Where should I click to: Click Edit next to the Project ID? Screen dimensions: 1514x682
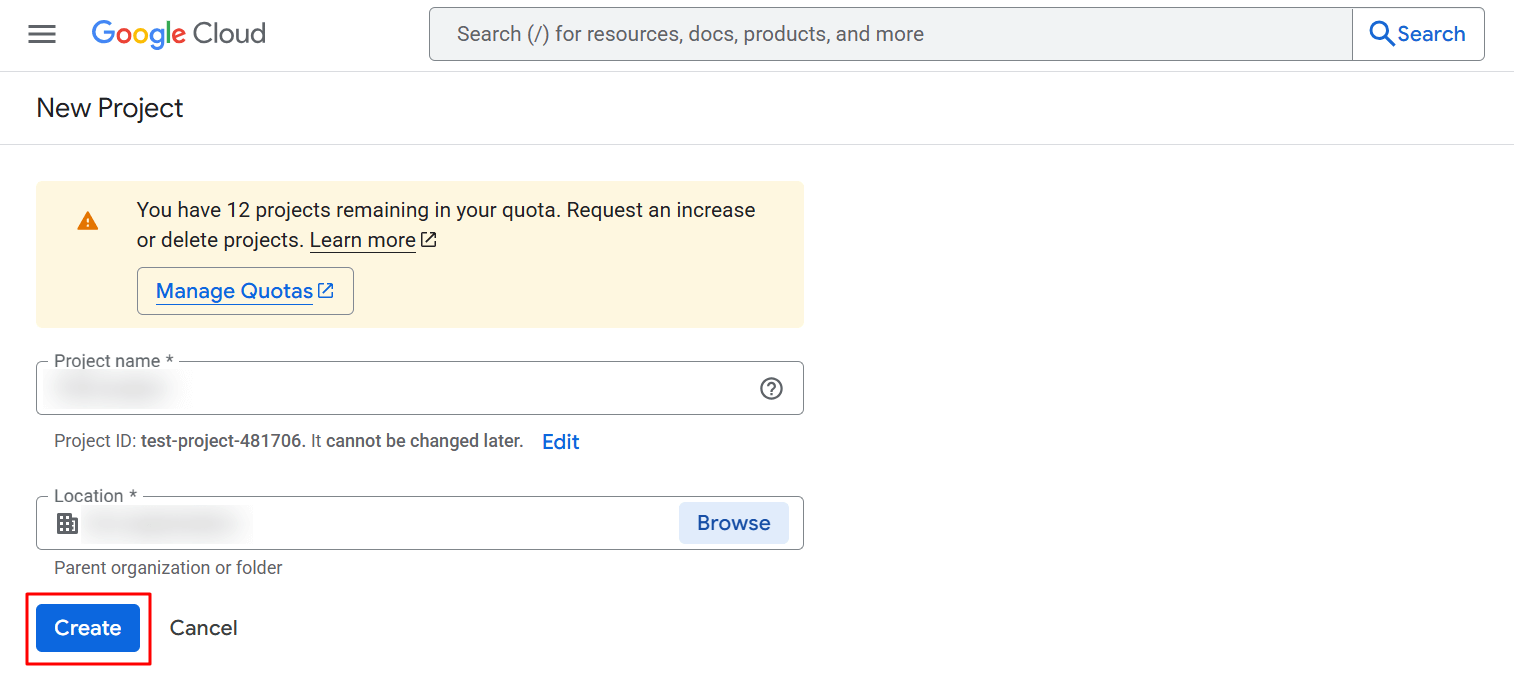(x=560, y=442)
